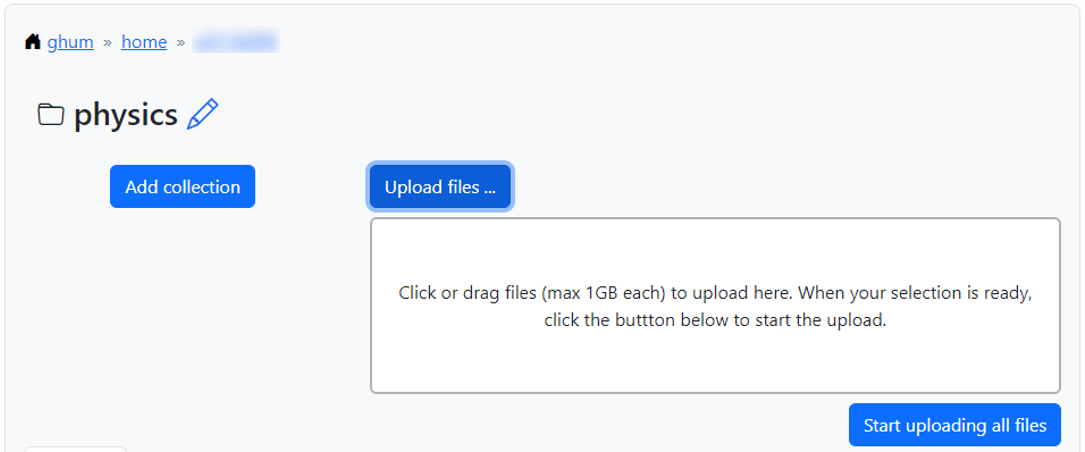1085x452 pixels.
Task: Select the physics collection title
Action: (x=126, y=115)
